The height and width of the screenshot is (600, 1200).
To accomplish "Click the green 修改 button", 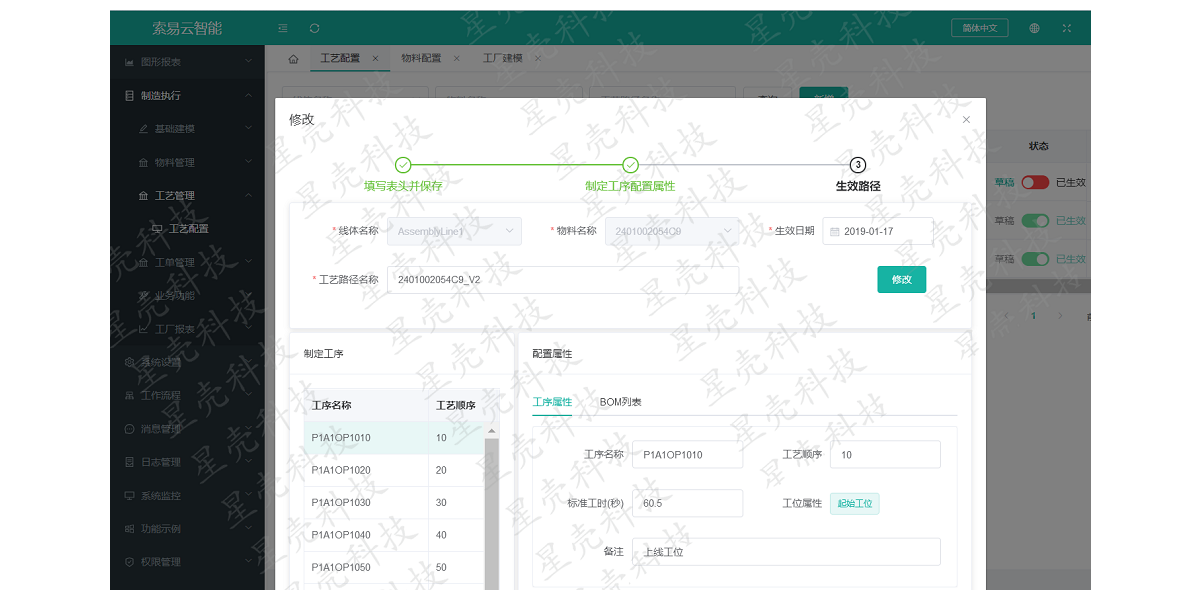I will (902, 280).
